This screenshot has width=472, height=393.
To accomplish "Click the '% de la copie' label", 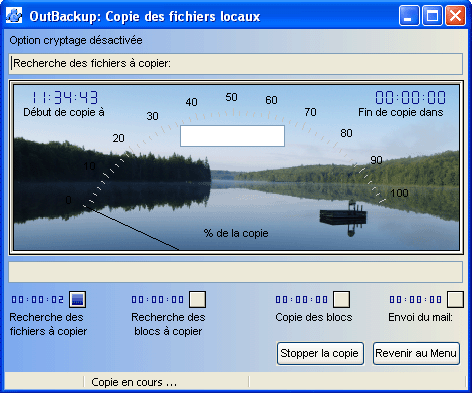I will [236, 233].
